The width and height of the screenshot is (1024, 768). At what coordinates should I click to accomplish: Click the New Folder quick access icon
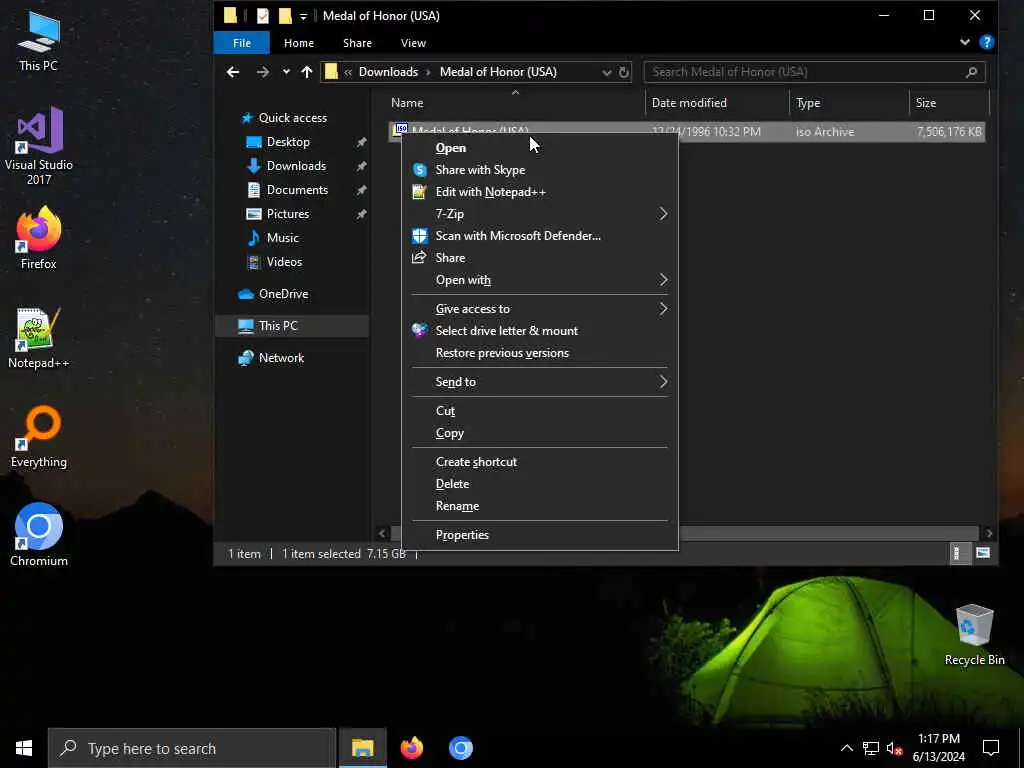point(285,16)
